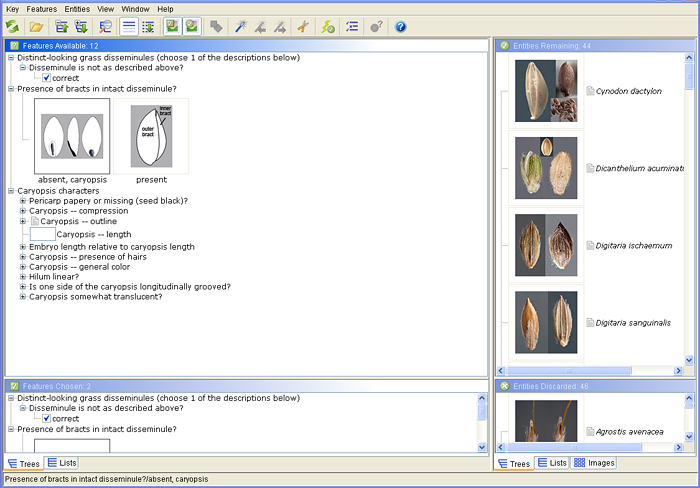Collapse 'Presence of bracts' in Features Available
The image size is (700, 488).
coord(11,89)
